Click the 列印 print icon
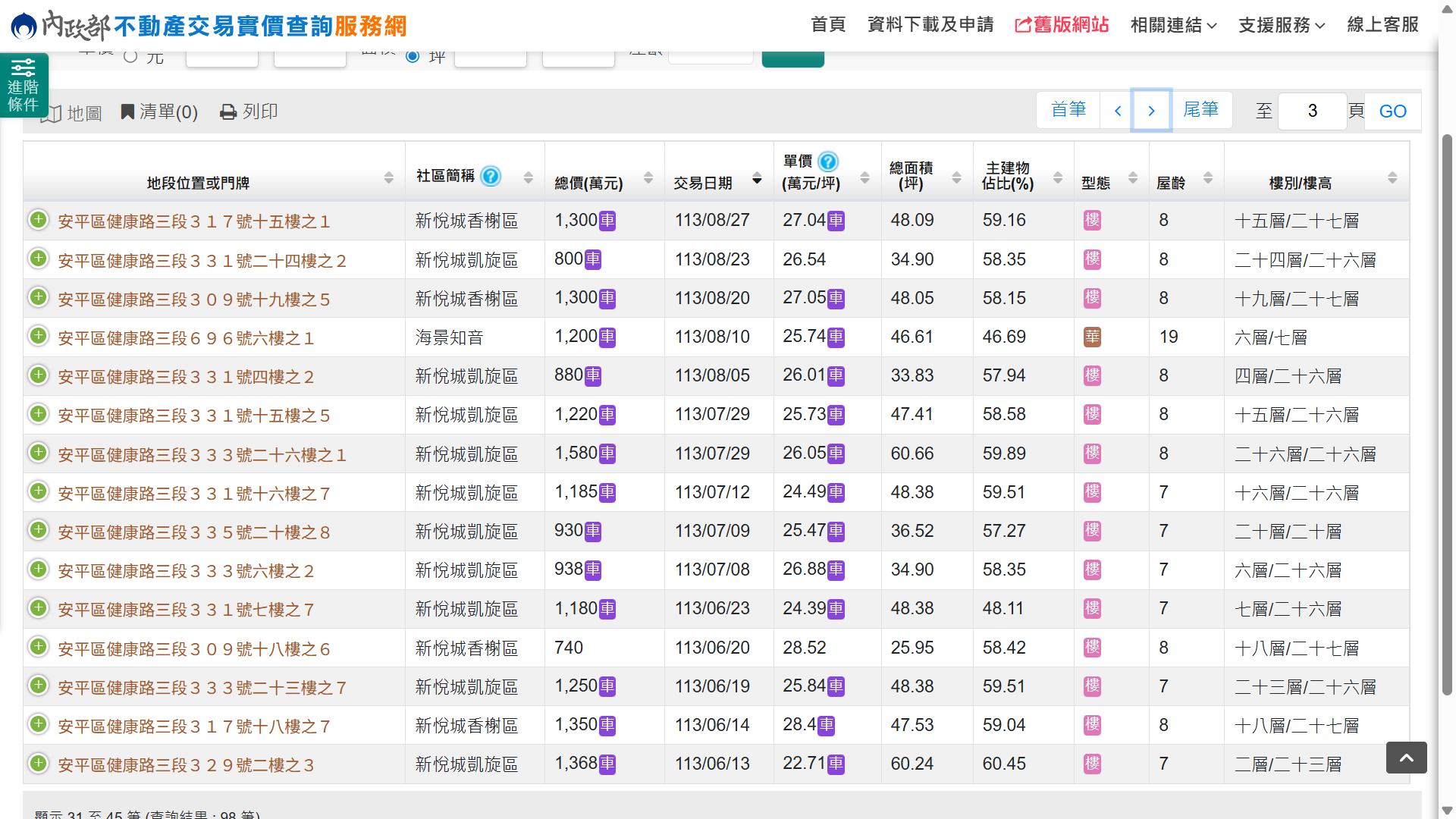Viewport: 1456px width, 819px height. (228, 112)
